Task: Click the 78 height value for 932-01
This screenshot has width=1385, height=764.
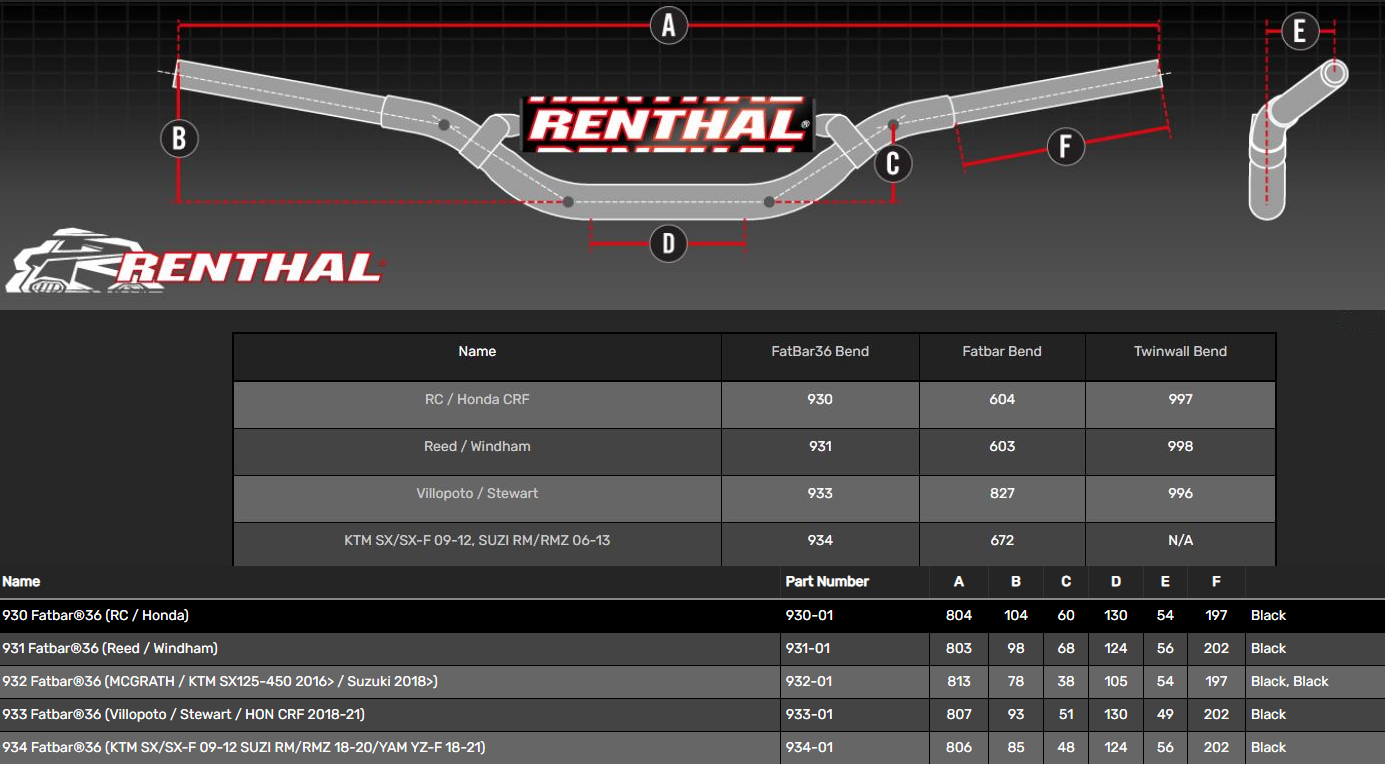Action: click(1016, 681)
